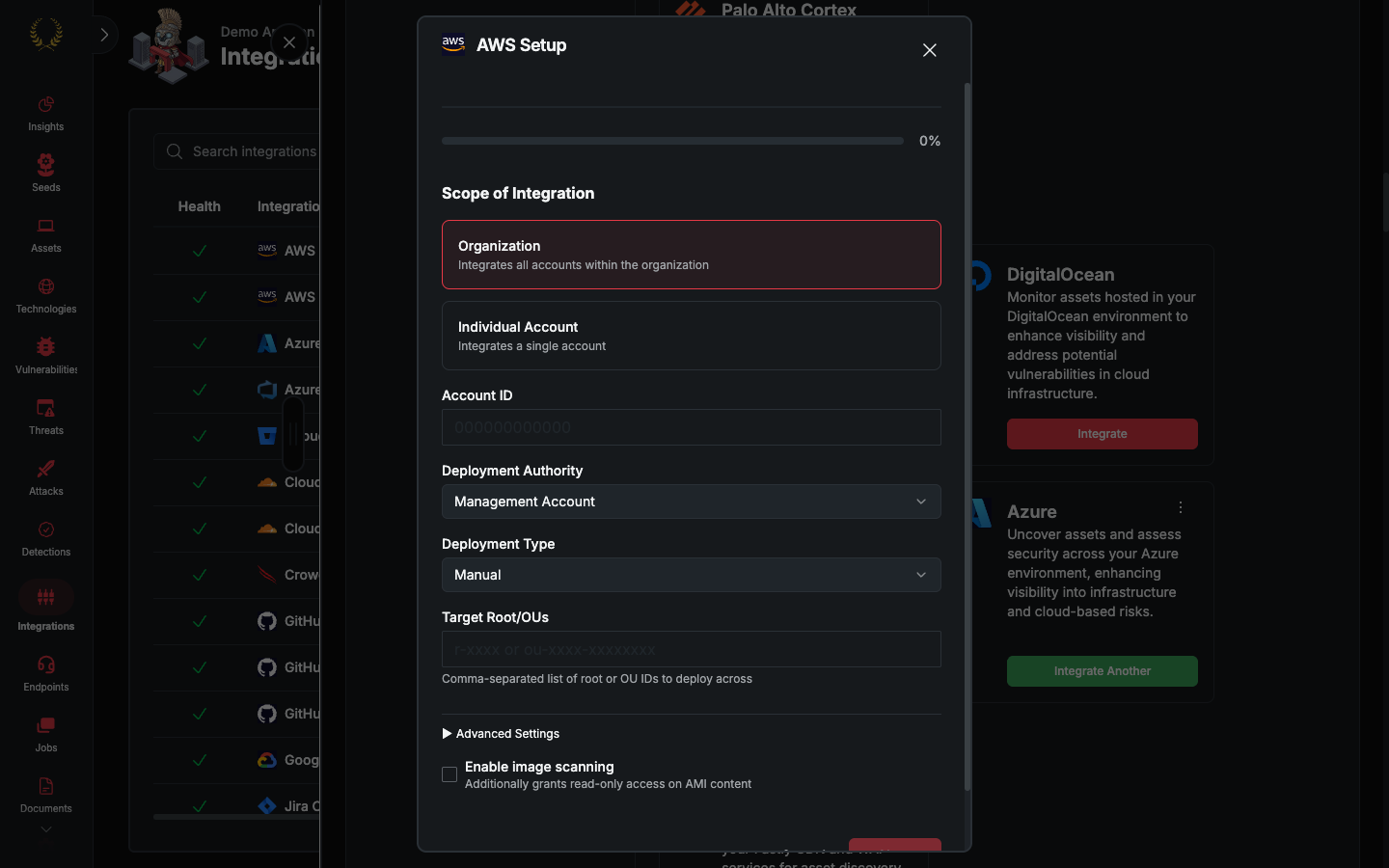Click the dialog vertical scrollbar
The width and height of the screenshot is (1389, 868).
pyautogui.click(x=967, y=437)
